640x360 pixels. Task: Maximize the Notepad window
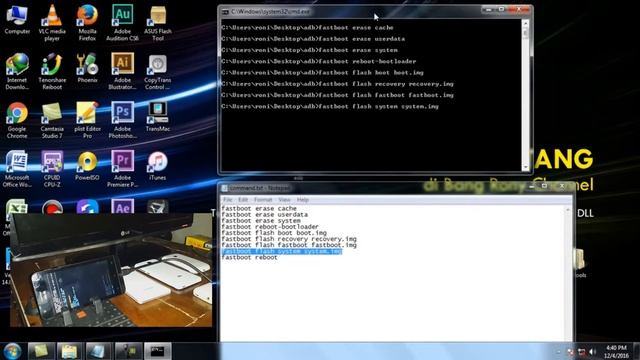point(544,186)
